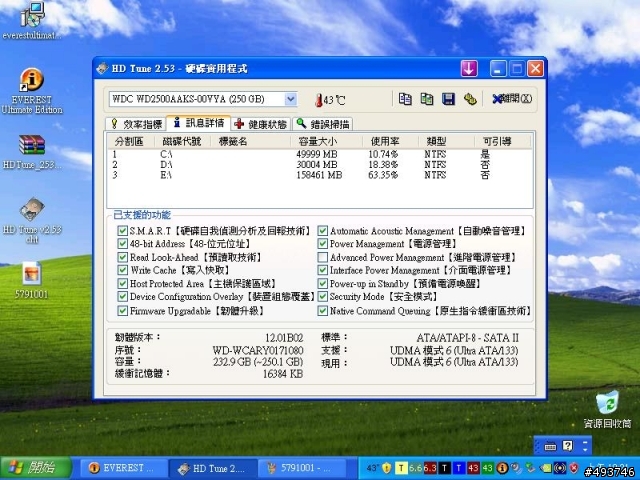This screenshot has height=480, width=640.
Task: Toggle the Firmware Upgradable checkbox
Action: tap(122, 311)
